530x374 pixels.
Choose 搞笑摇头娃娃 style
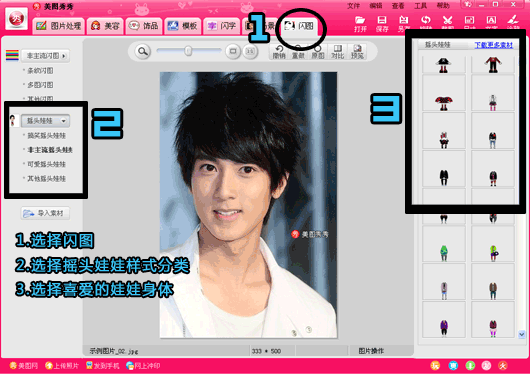point(46,136)
